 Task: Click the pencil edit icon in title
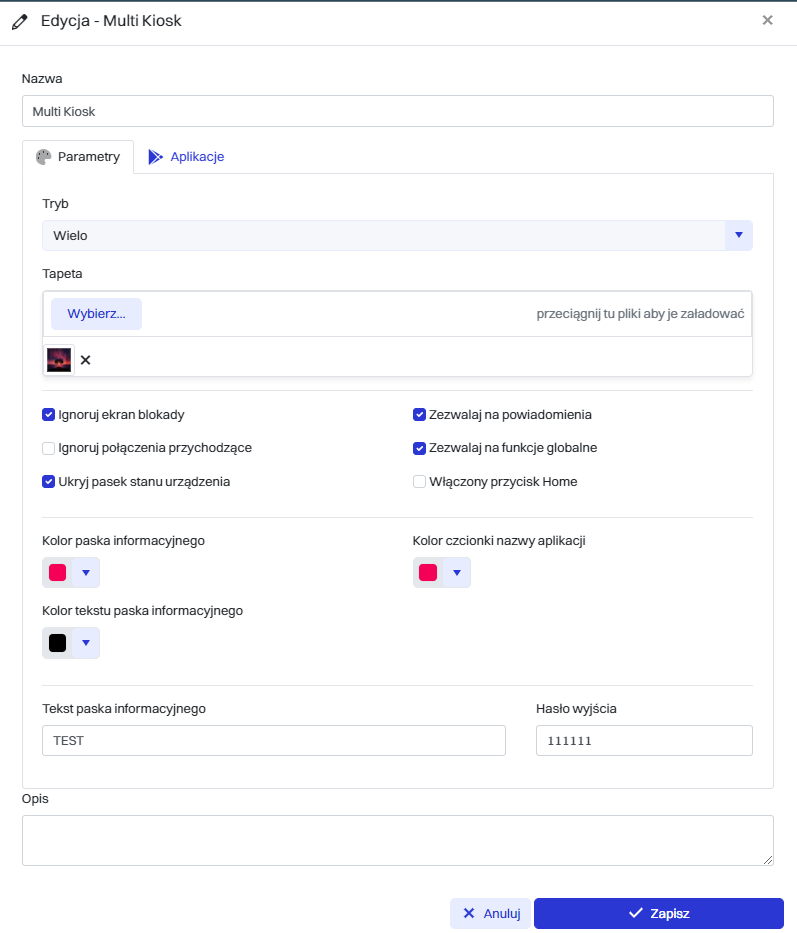click(x=20, y=20)
